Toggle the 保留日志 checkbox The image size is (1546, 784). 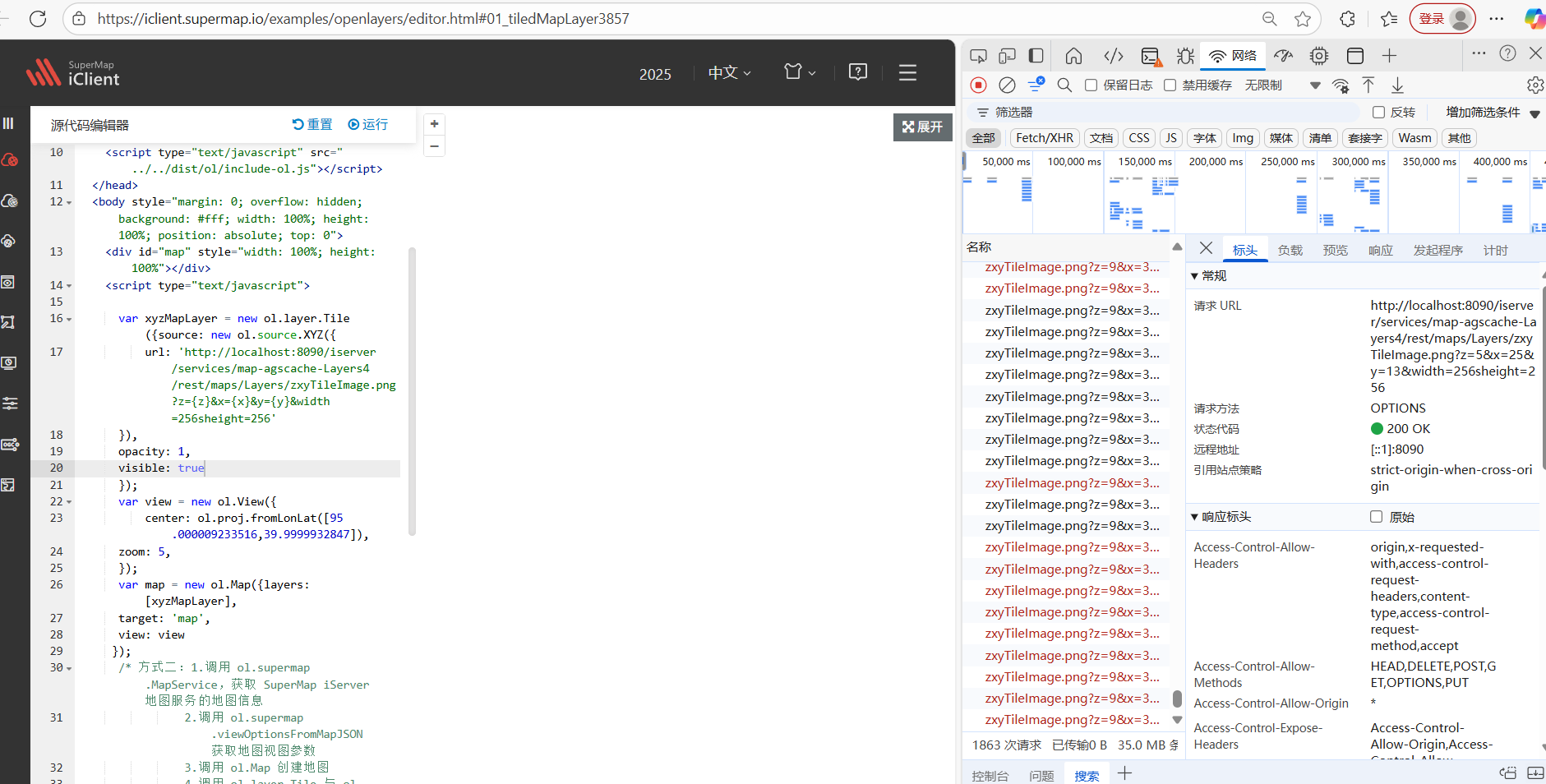tap(1091, 85)
